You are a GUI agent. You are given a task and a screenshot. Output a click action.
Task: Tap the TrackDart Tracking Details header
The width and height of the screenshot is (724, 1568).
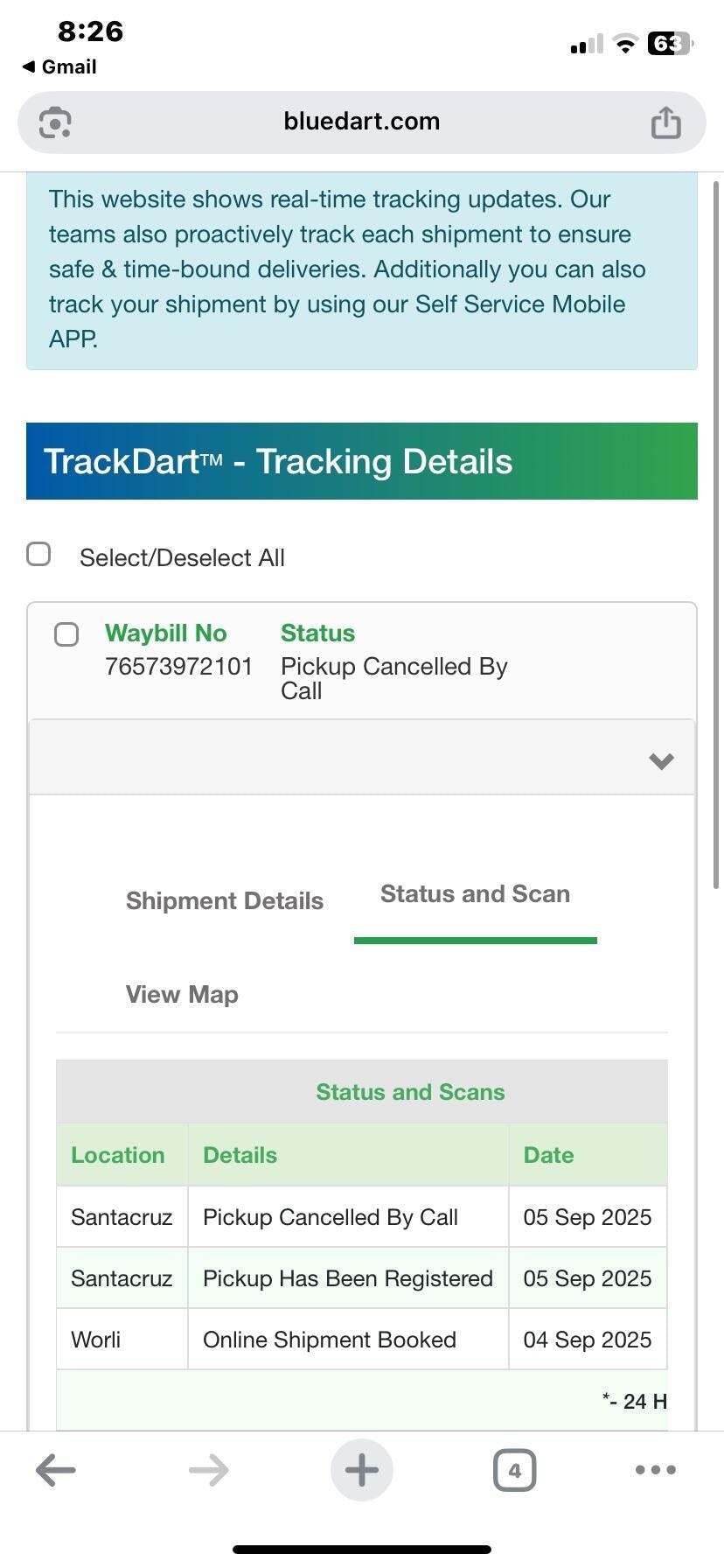tap(362, 461)
